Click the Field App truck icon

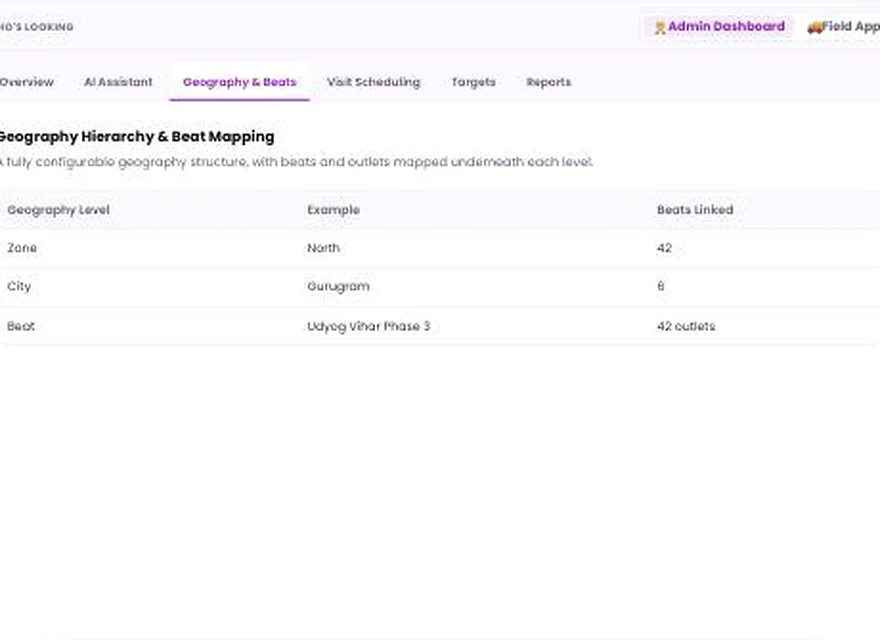click(814, 27)
